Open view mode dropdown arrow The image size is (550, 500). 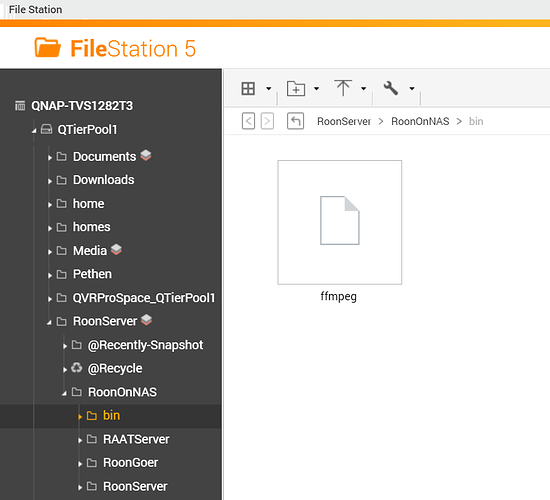tap(269, 88)
